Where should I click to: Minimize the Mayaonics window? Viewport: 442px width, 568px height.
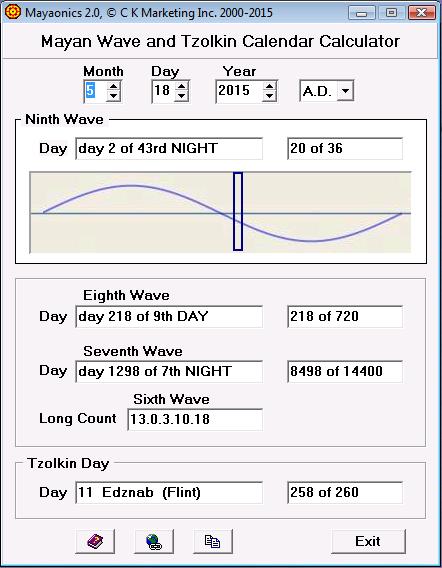tap(362, 13)
